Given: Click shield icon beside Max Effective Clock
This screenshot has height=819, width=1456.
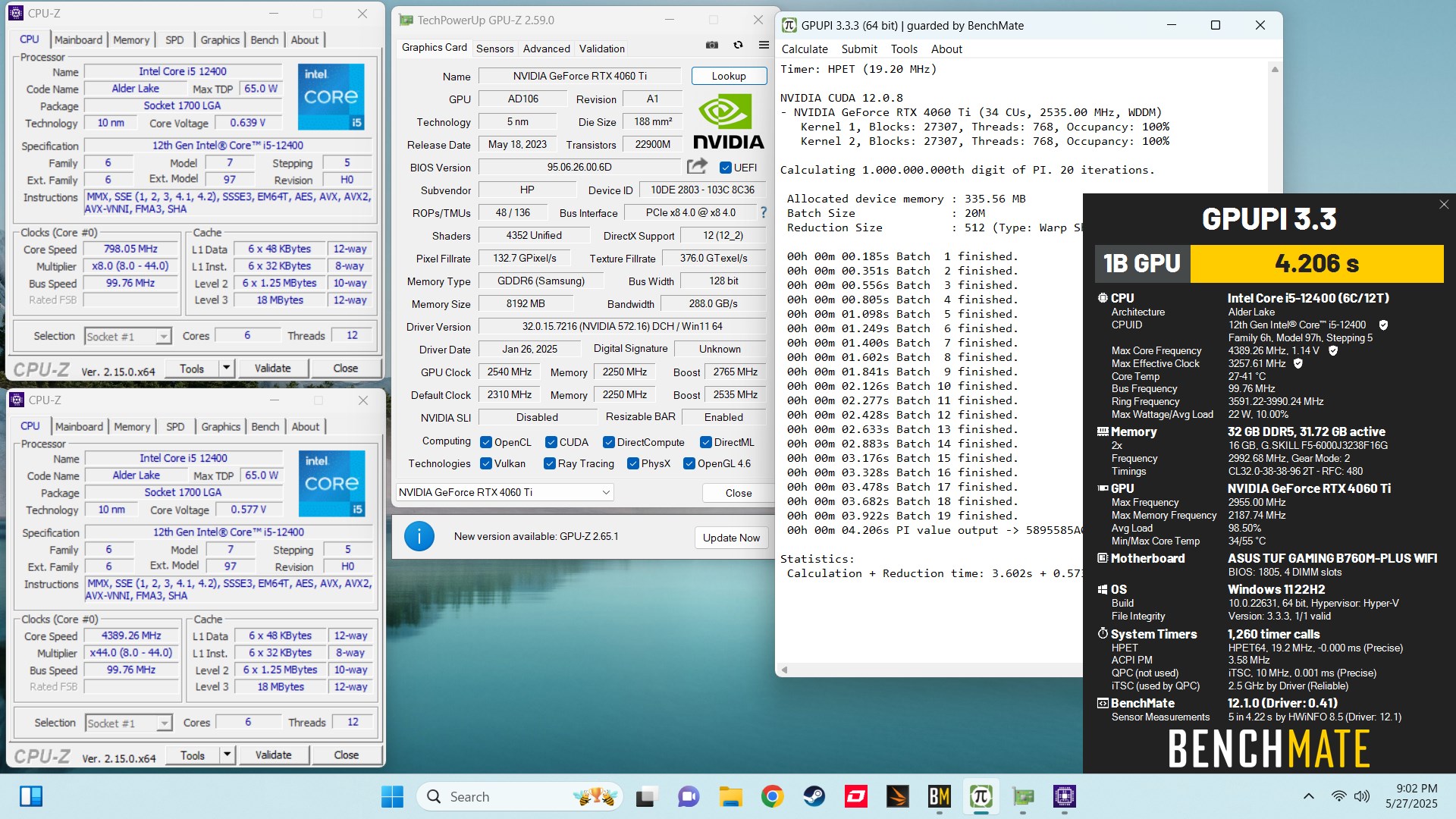Looking at the screenshot, I should pos(1298,363).
